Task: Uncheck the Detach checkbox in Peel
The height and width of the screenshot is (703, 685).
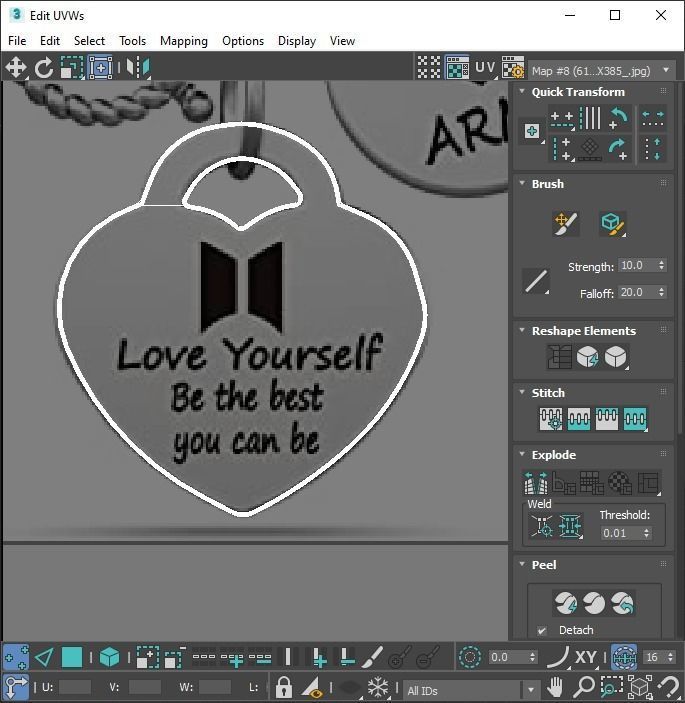Action: tap(542, 630)
